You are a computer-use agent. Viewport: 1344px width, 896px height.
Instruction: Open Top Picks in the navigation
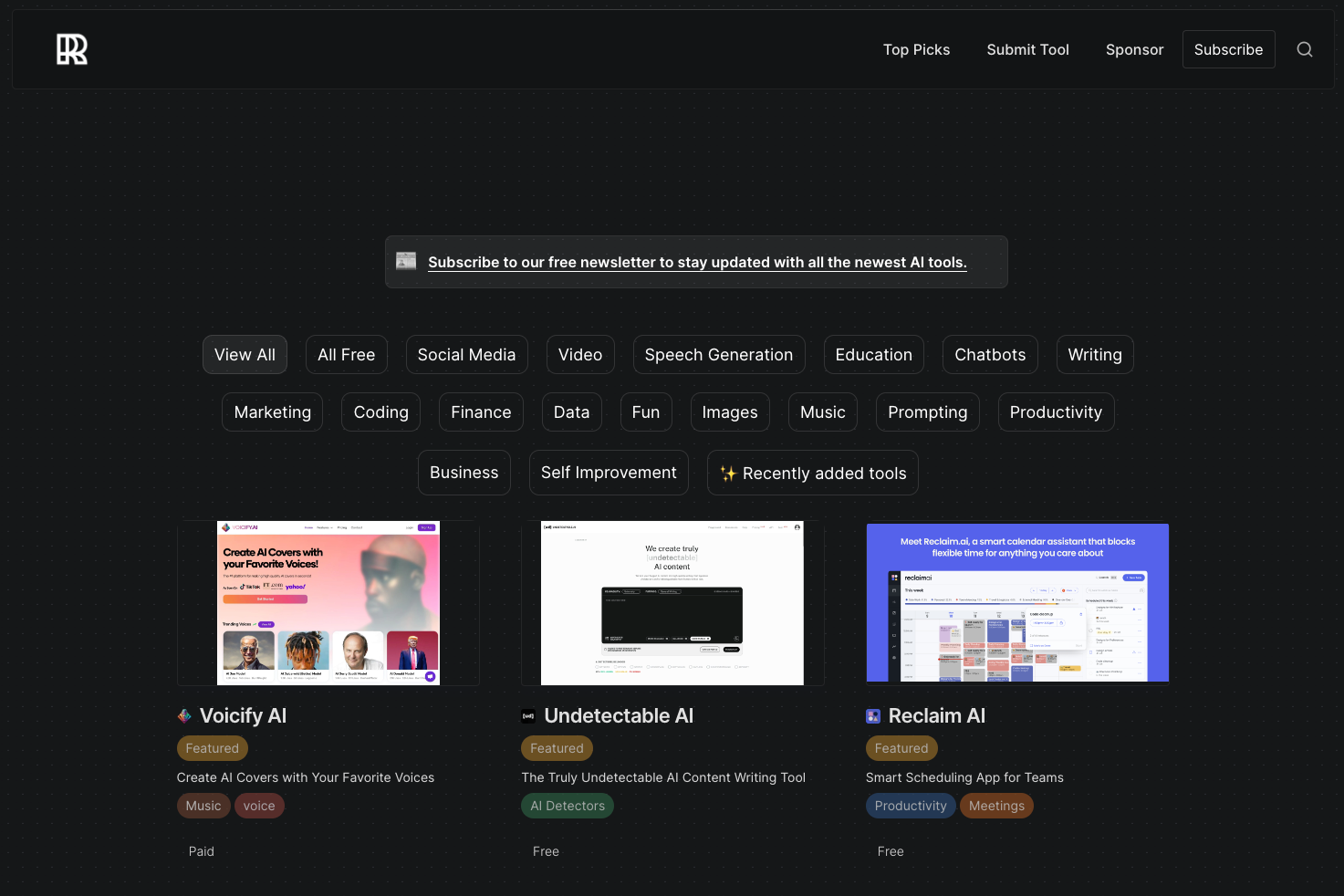916,49
